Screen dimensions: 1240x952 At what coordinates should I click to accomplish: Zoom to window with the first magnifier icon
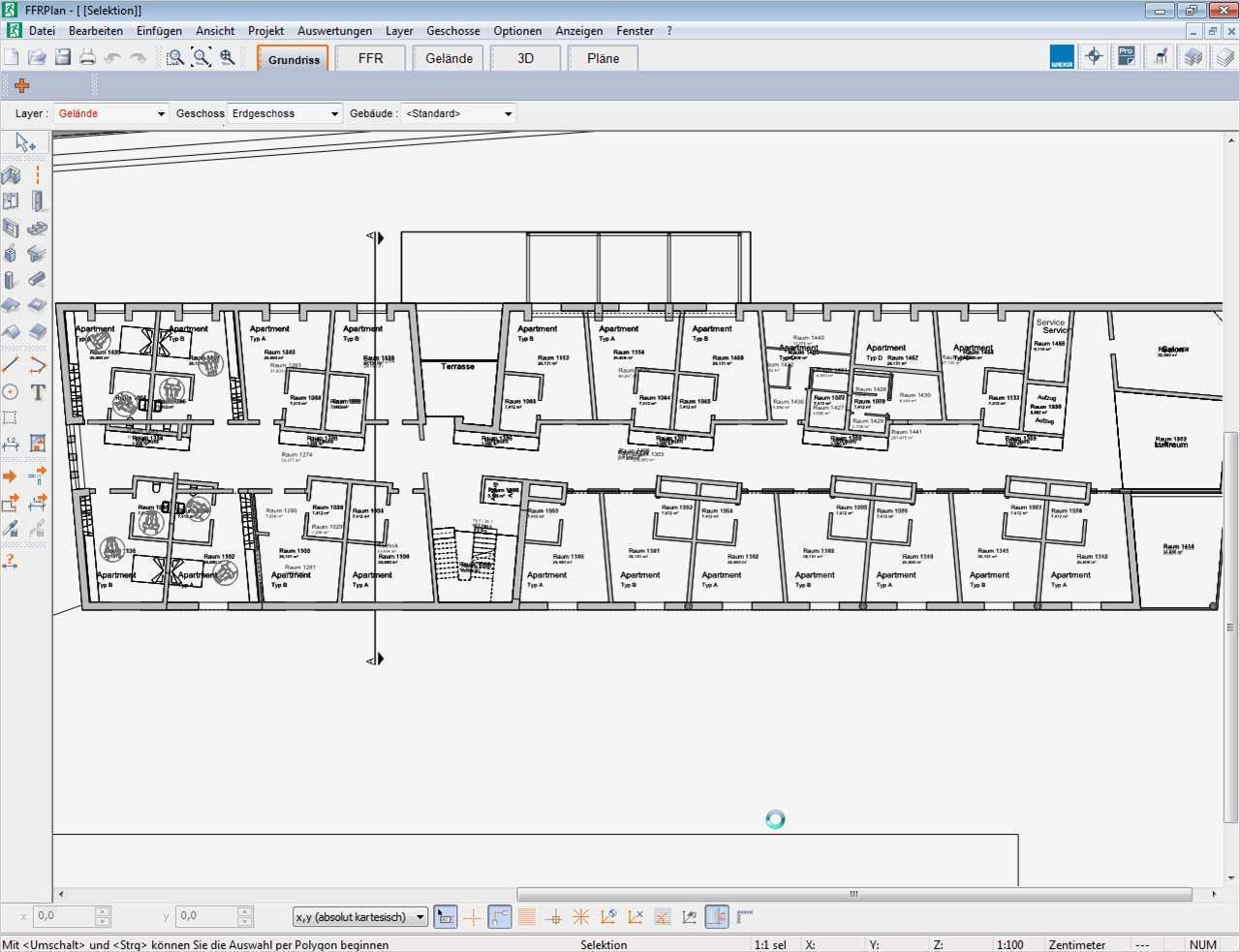pyautogui.click(x=175, y=57)
